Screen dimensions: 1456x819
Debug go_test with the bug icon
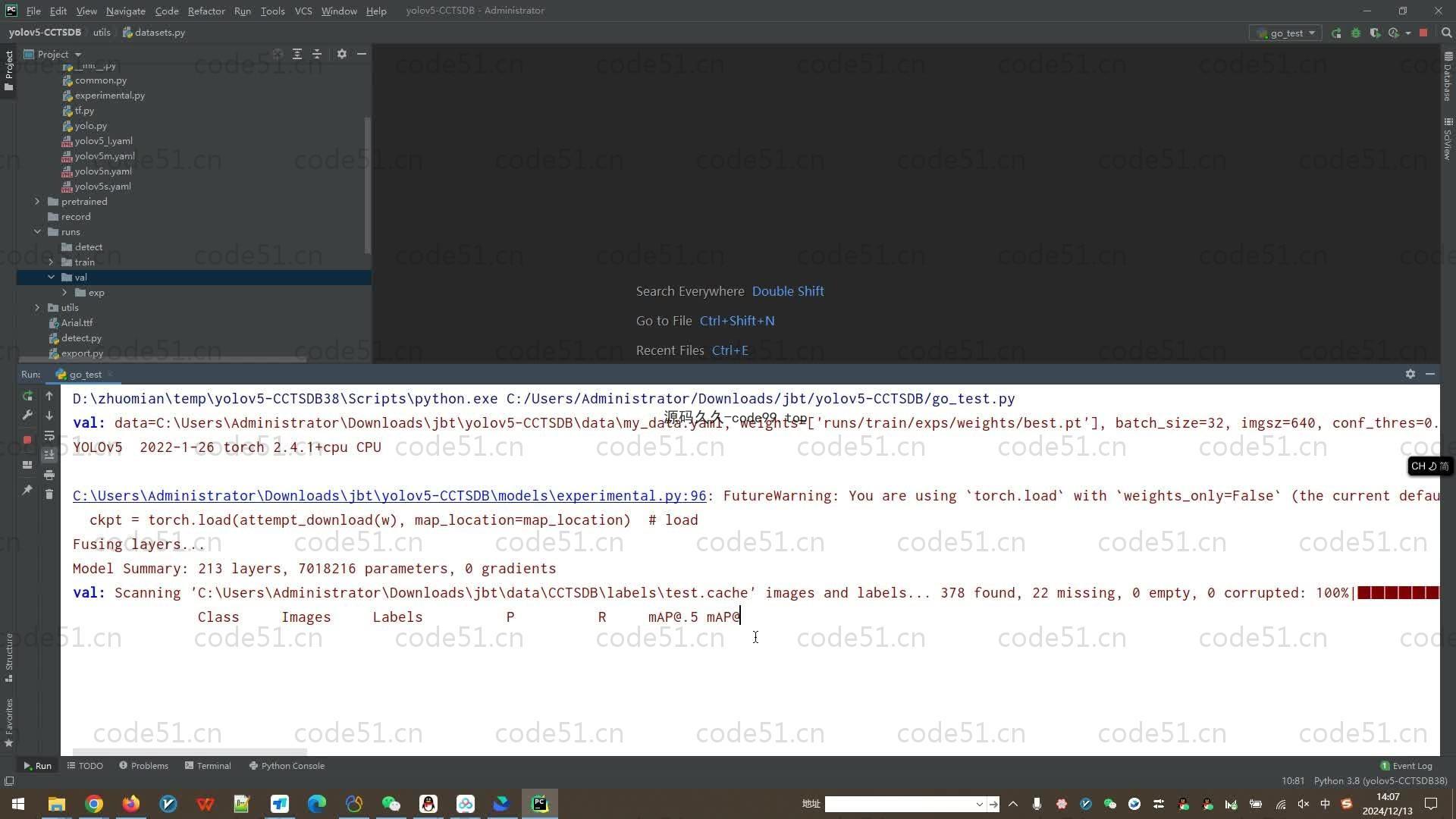(1356, 33)
